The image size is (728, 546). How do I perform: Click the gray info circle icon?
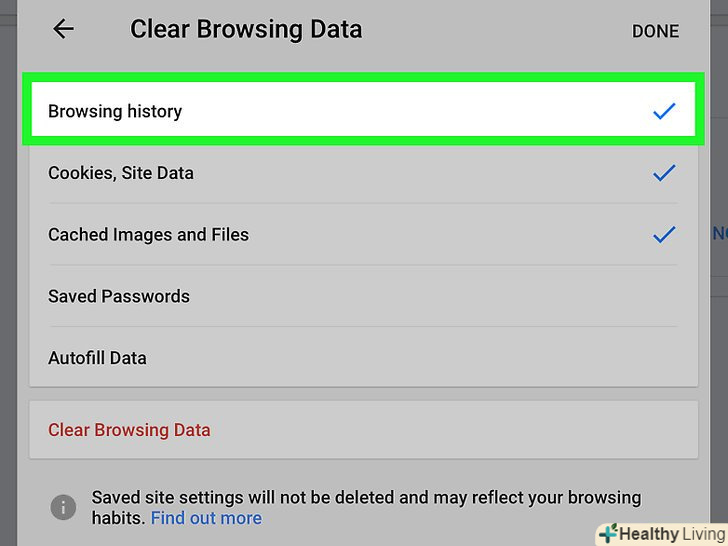(x=63, y=507)
